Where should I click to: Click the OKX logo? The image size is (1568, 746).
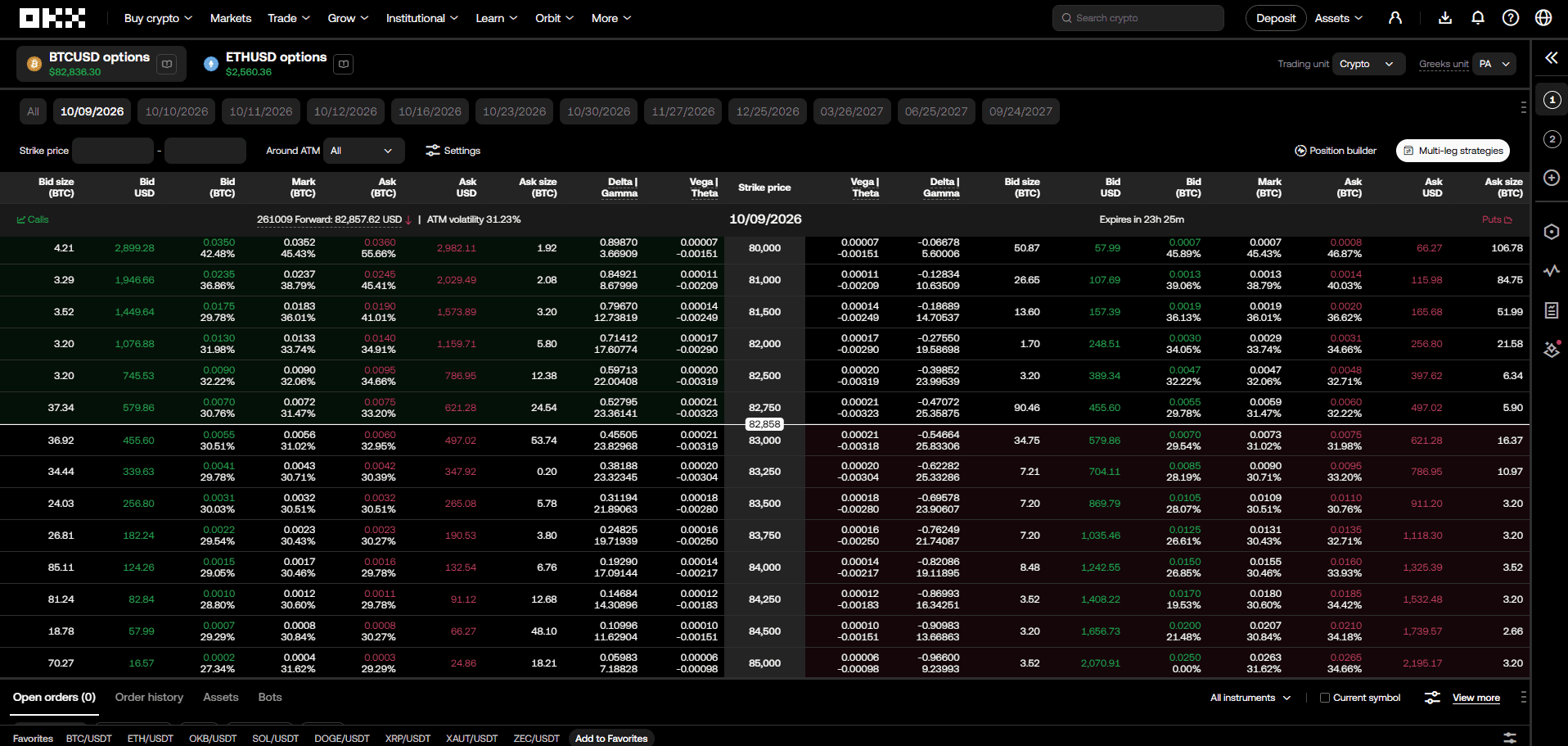pos(52,18)
